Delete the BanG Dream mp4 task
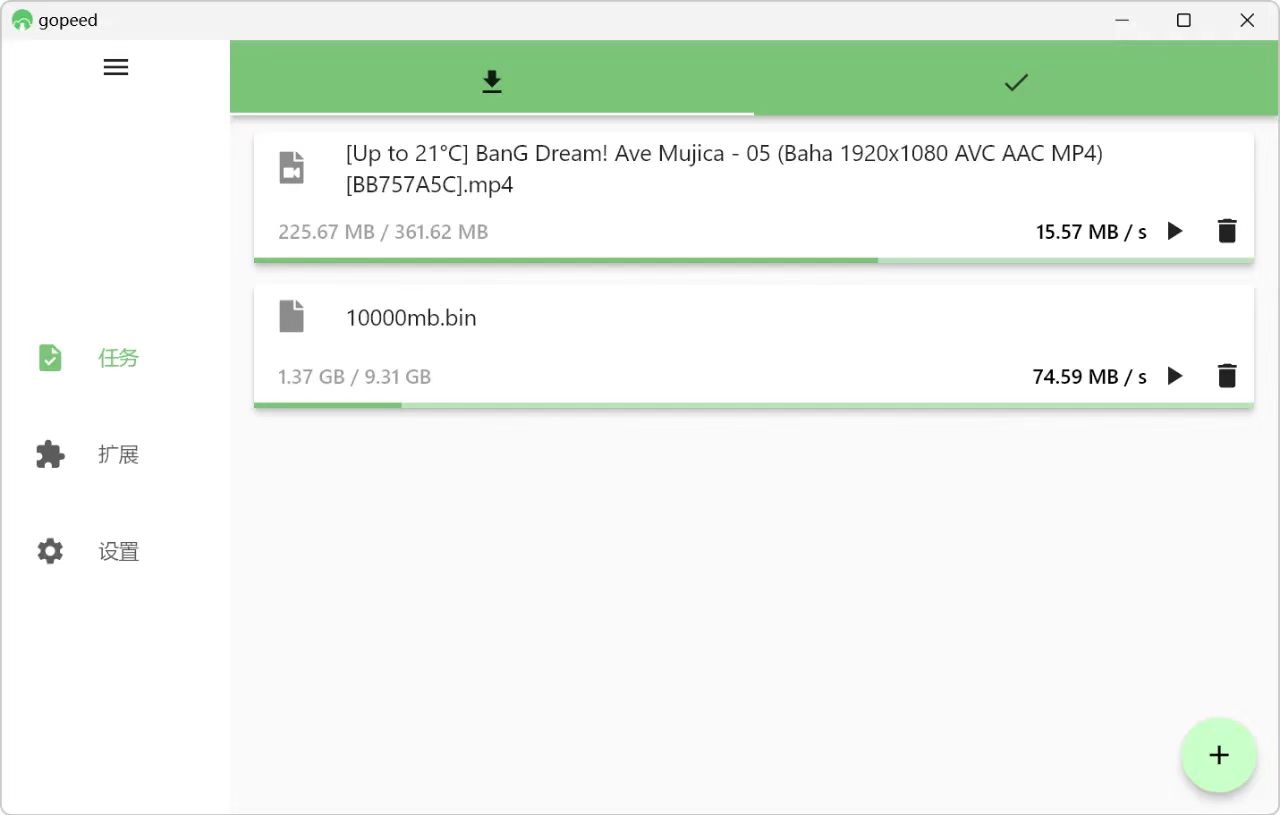 click(1227, 231)
